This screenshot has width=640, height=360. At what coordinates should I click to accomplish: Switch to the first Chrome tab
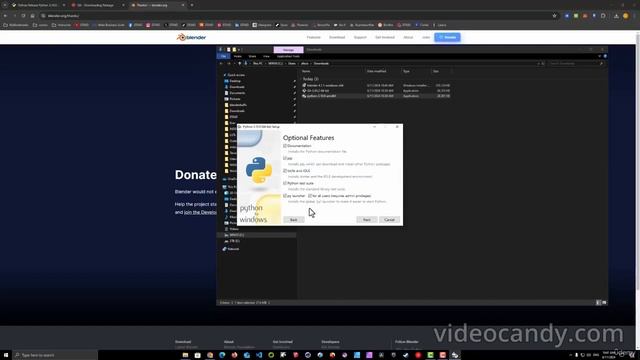pos(38,5)
